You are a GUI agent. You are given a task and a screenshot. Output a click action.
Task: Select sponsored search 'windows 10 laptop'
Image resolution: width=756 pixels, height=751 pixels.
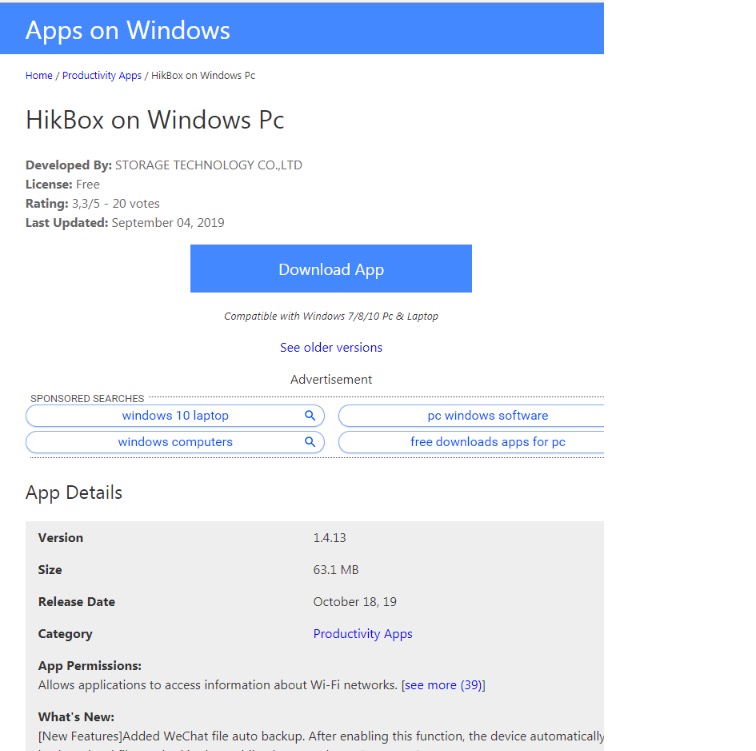click(x=175, y=416)
